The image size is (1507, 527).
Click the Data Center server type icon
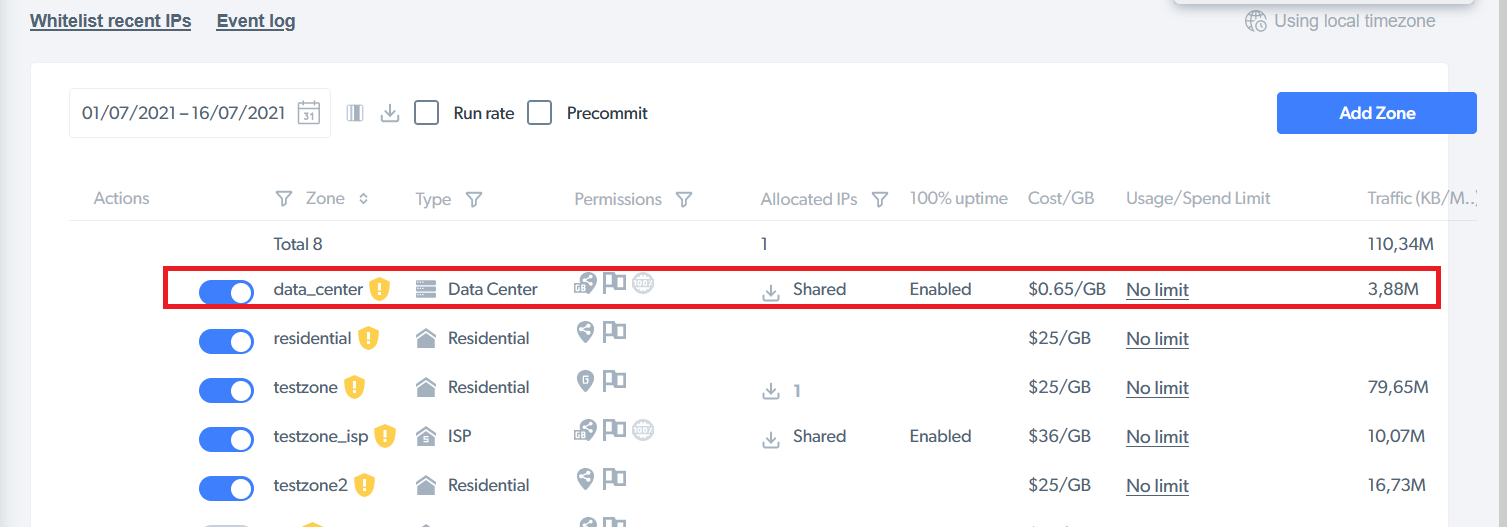[427, 289]
